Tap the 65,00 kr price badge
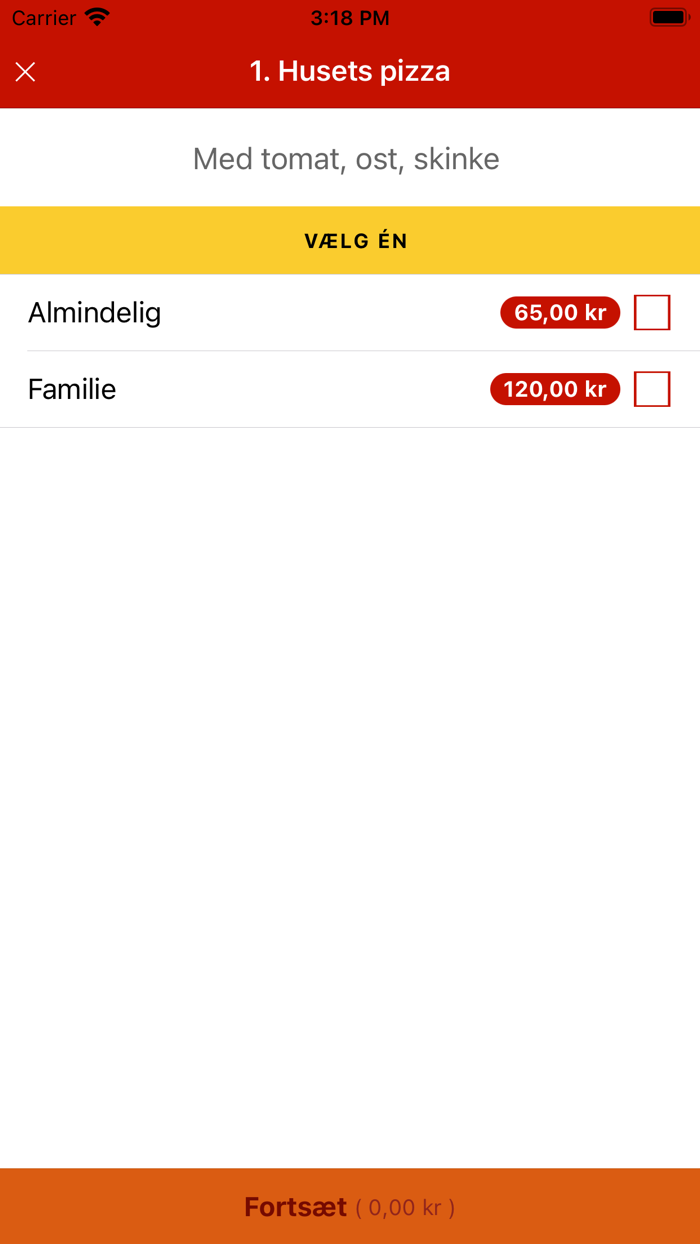700x1244 pixels. (x=559, y=312)
